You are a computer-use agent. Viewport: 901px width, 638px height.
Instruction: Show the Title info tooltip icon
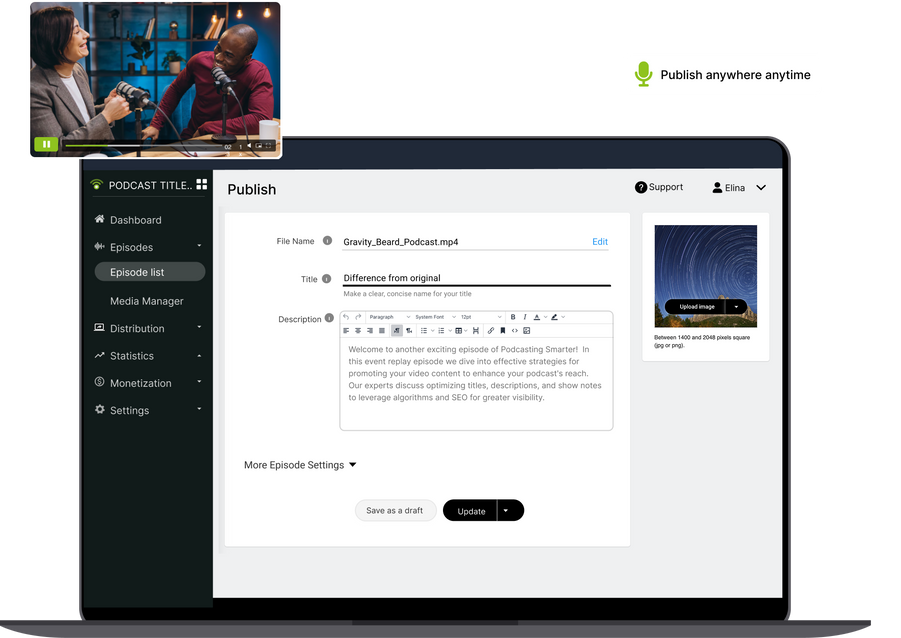[326, 279]
